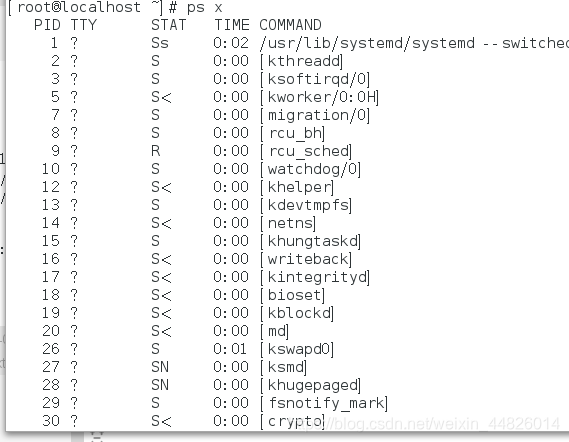Select the [kthreadd] process name
569x442 pixels.
click(302, 61)
